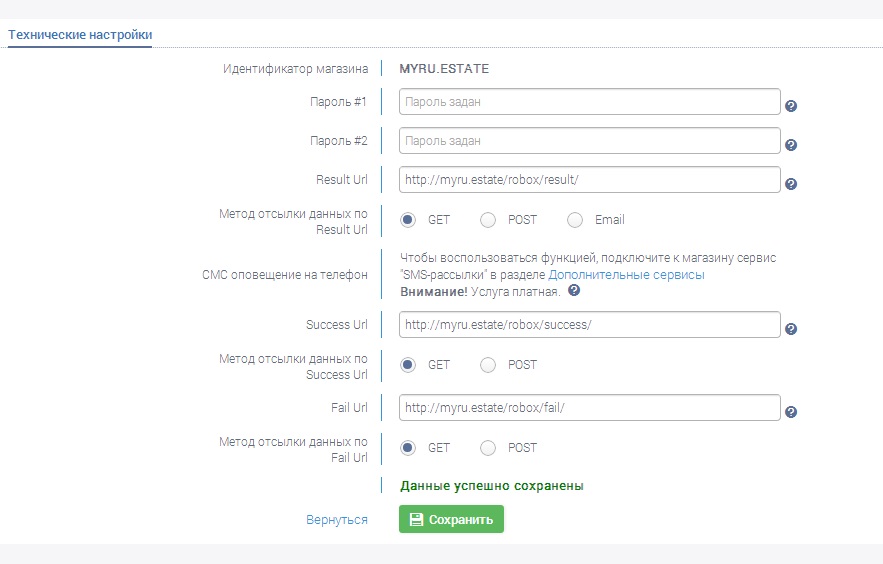Viewport: 883px width, 564px height.
Task: Open help icon beside Result Url field
Action: [x=791, y=183]
